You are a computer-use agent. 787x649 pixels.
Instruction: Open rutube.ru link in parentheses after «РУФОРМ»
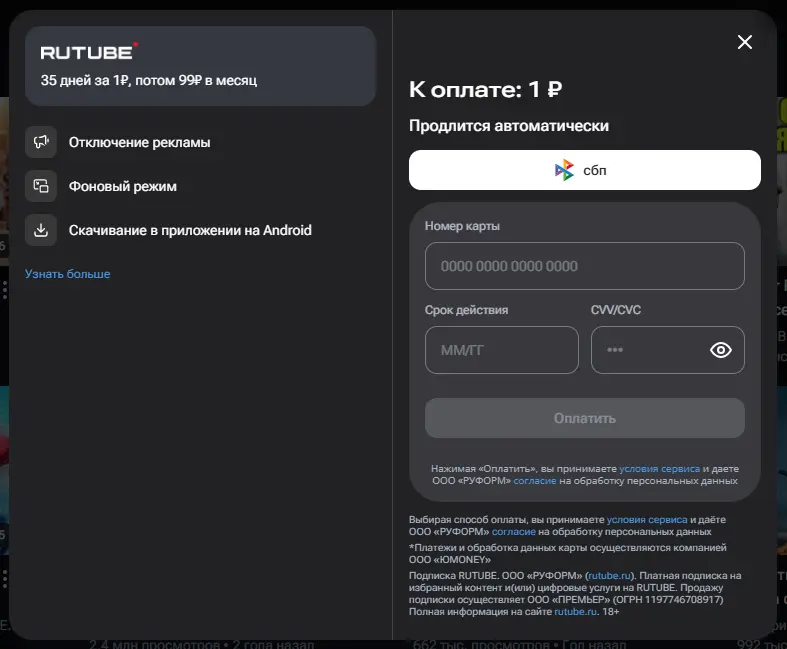609,576
